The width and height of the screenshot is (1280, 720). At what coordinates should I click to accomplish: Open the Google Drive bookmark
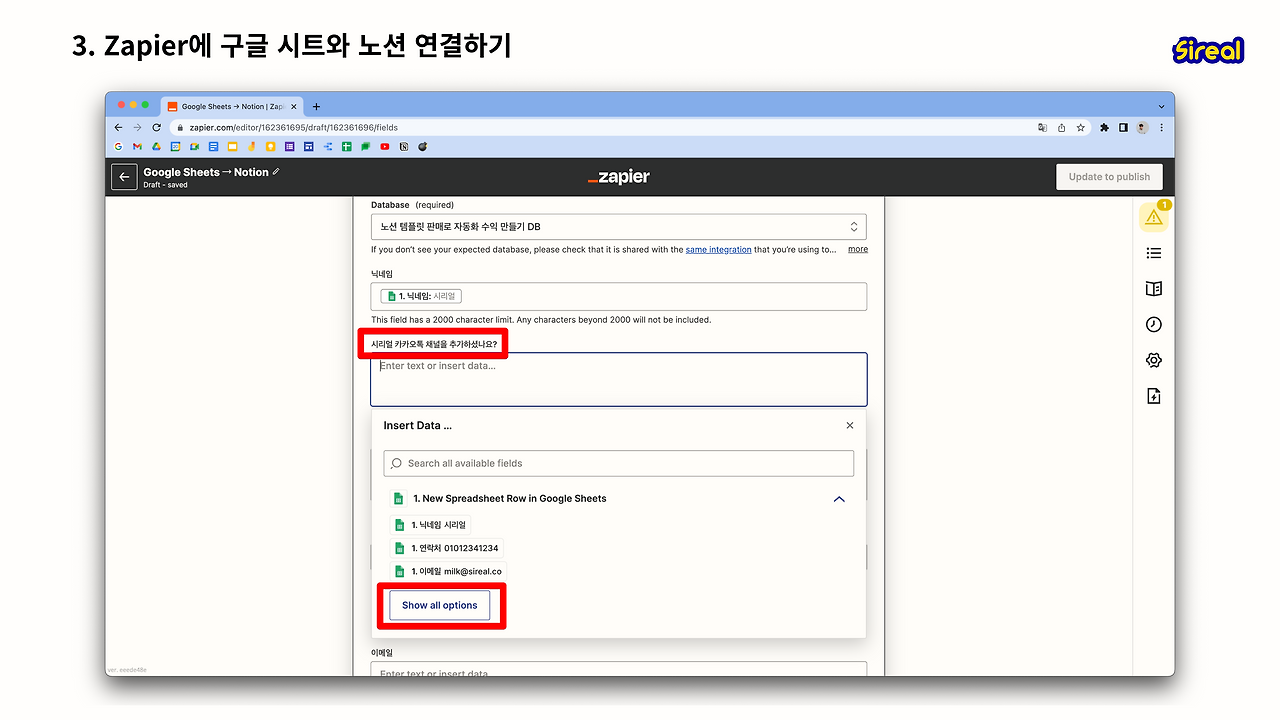coord(157,147)
